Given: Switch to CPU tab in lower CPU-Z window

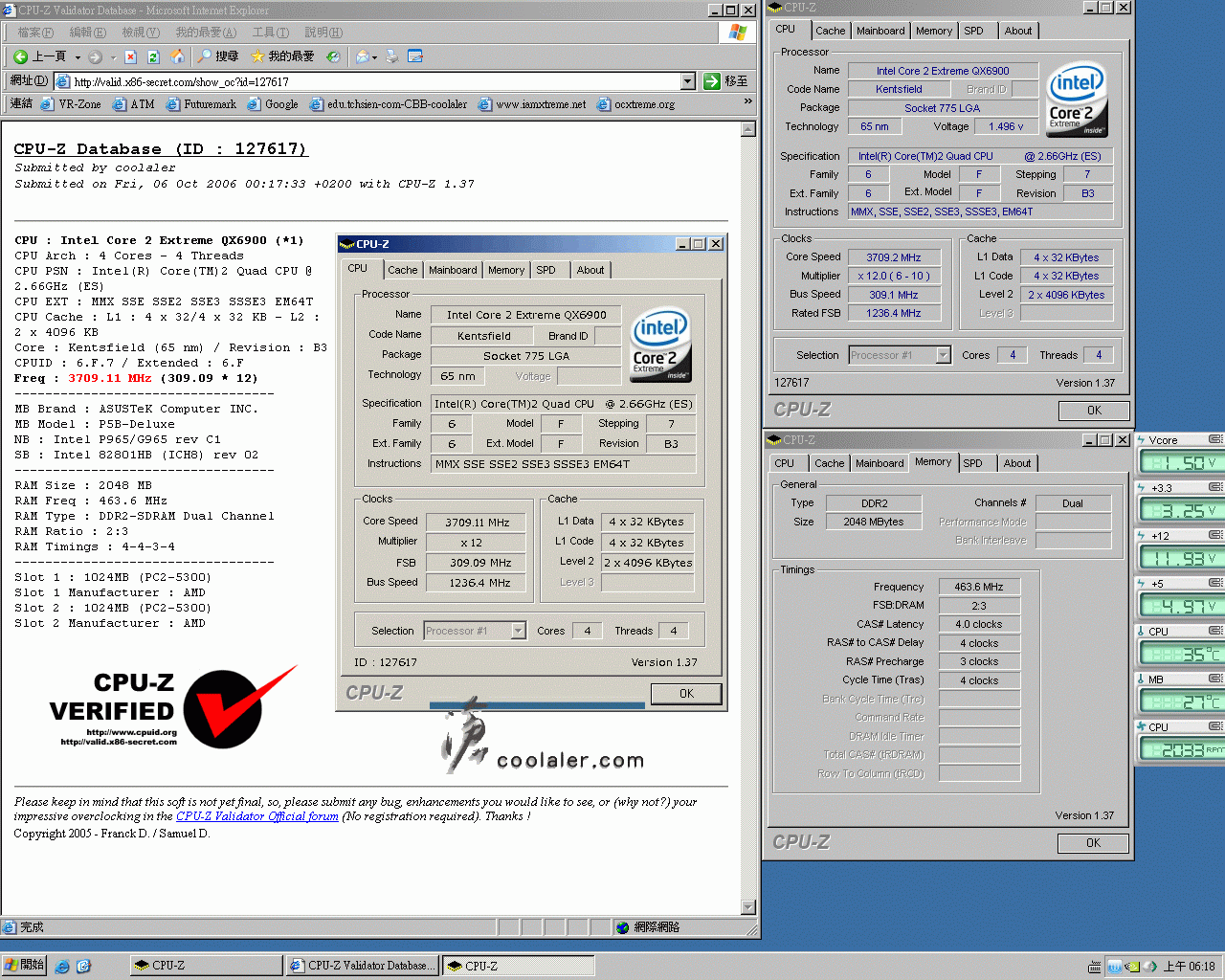Looking at the screenshot, I should click(785, 463).
